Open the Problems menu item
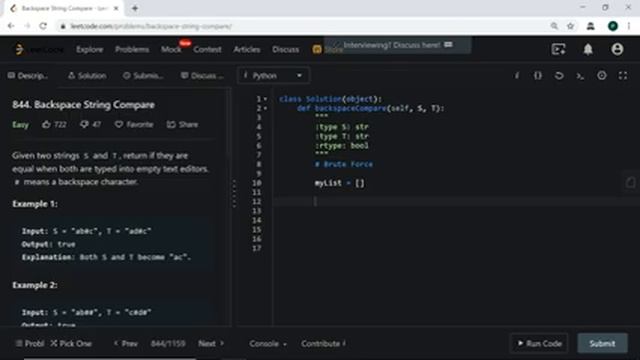The width and height of the screenshot is (640, 360). pos(132,49)
